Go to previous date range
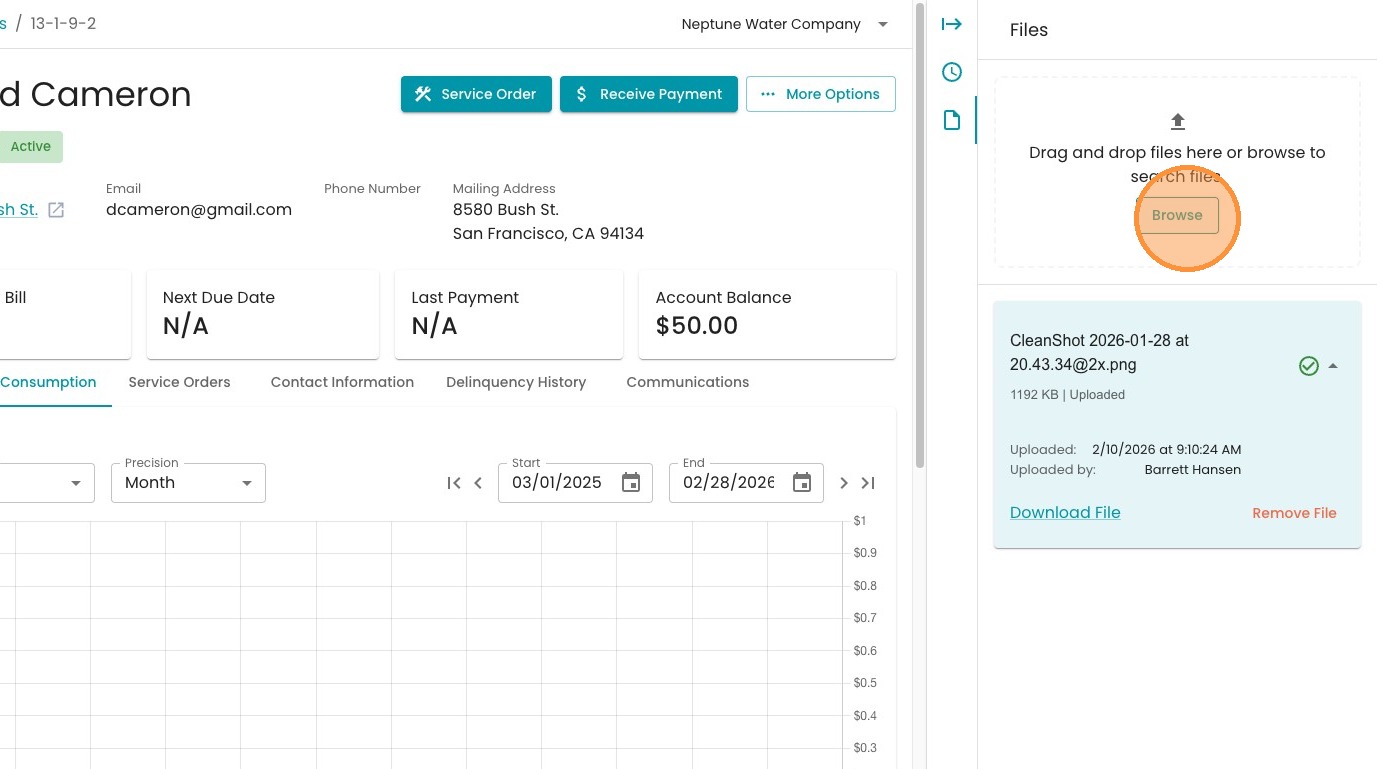Viewport: 1377px width, 769px height. pos(478,483)
